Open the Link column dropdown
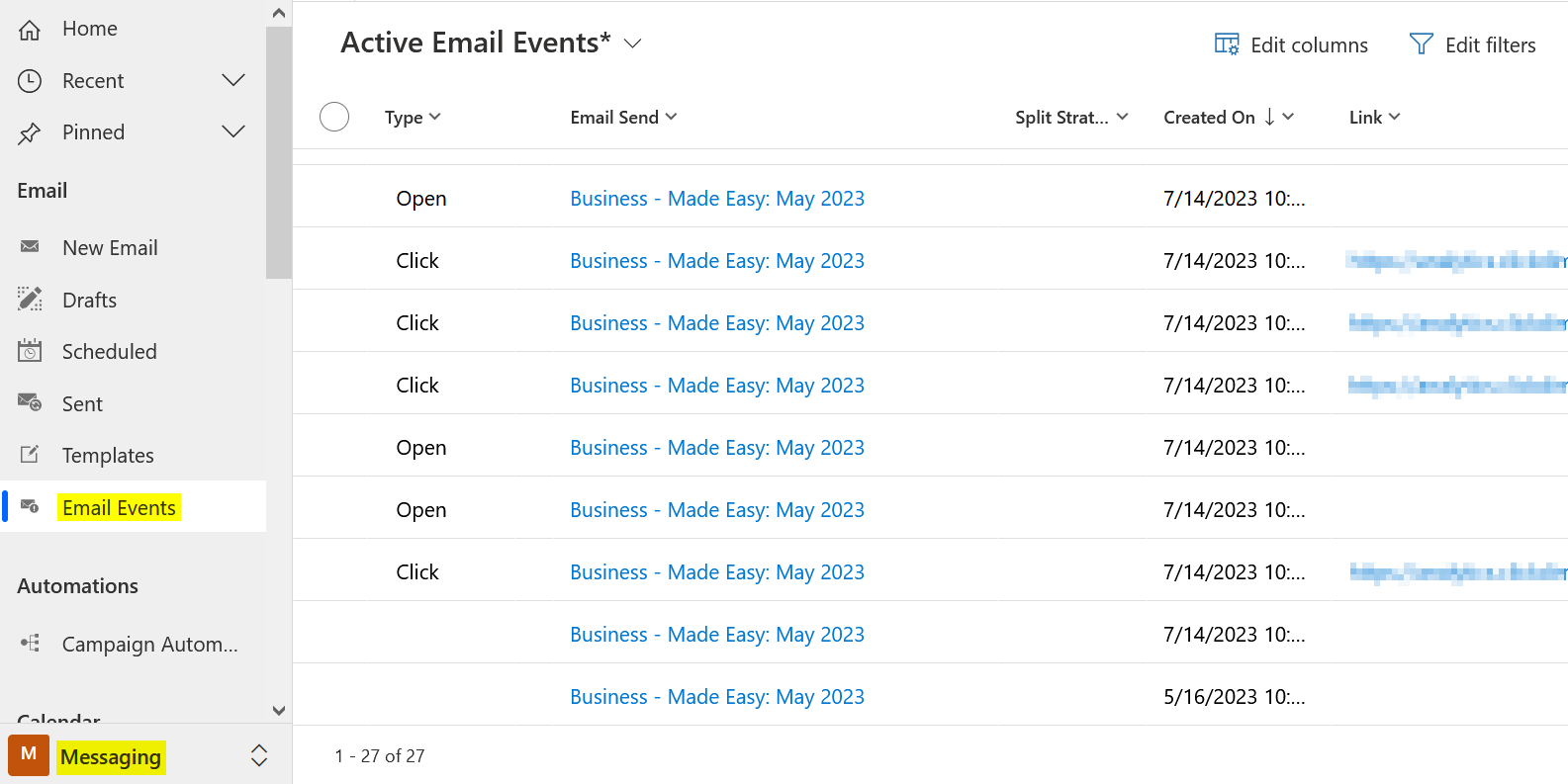The image size is (1568, 784). point(1395,117)
